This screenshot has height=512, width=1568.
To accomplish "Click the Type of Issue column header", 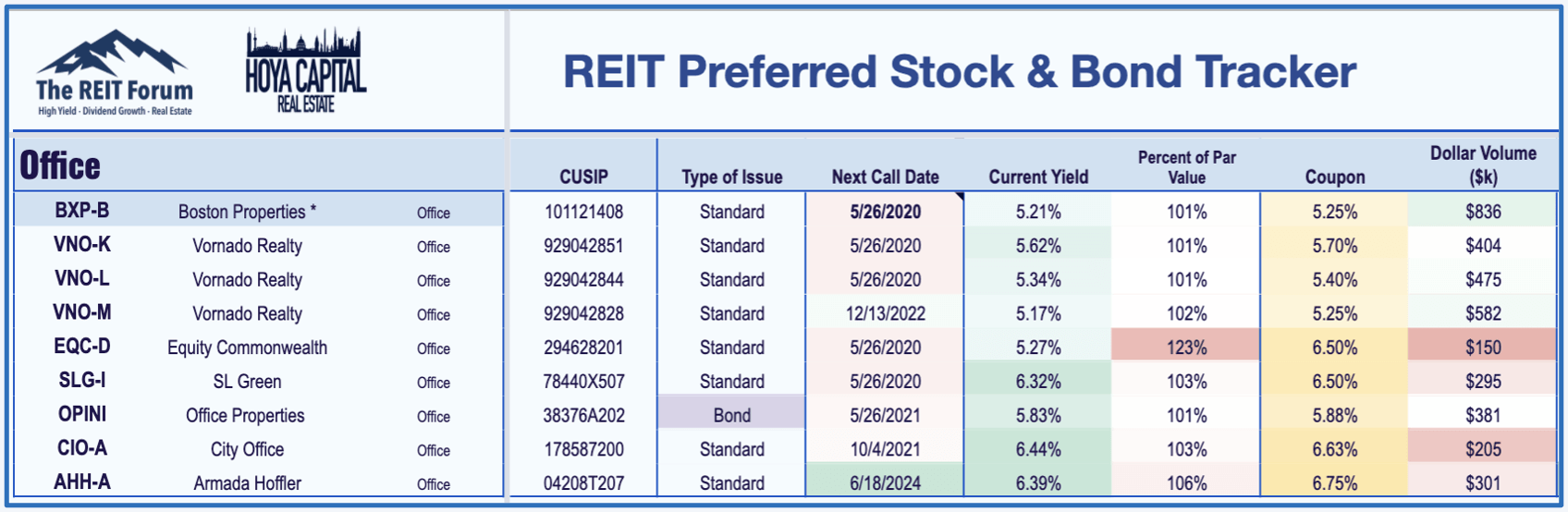I will [x=731, y=177].
